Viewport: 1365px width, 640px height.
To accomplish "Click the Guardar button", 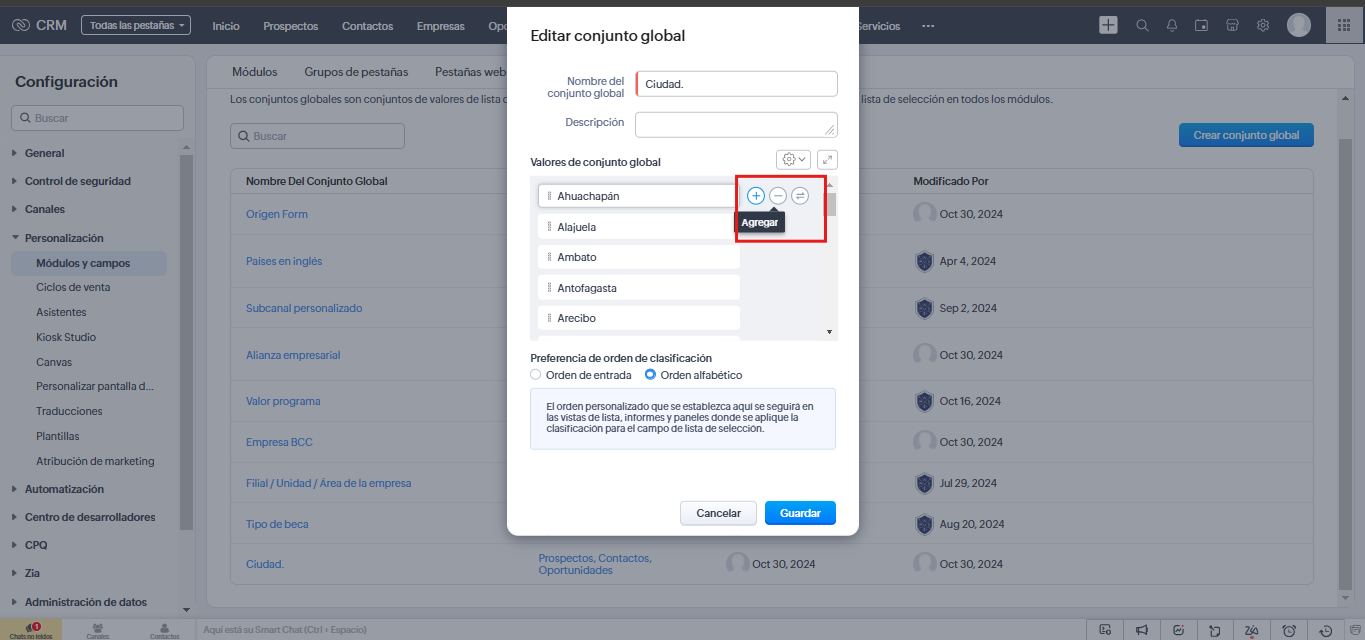I will (x=800, y=513).
